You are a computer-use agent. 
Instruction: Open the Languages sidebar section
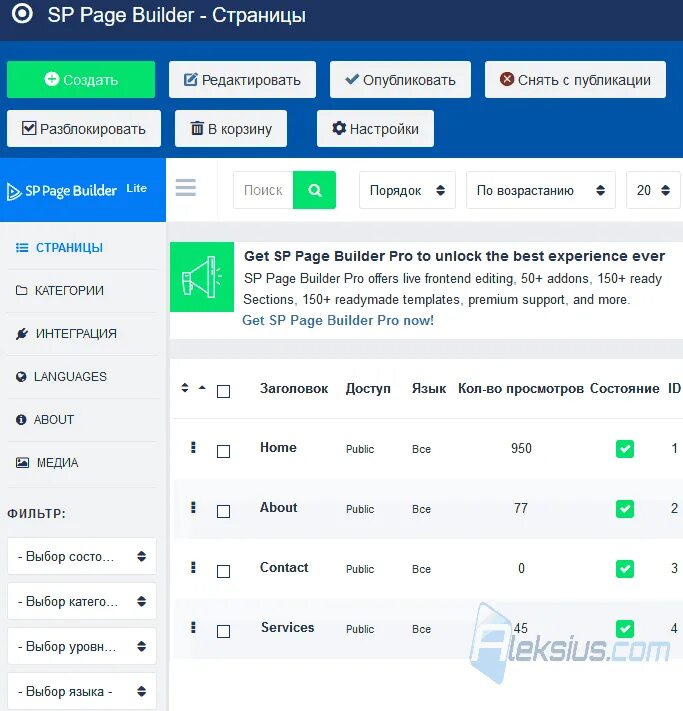pos(61,376)
